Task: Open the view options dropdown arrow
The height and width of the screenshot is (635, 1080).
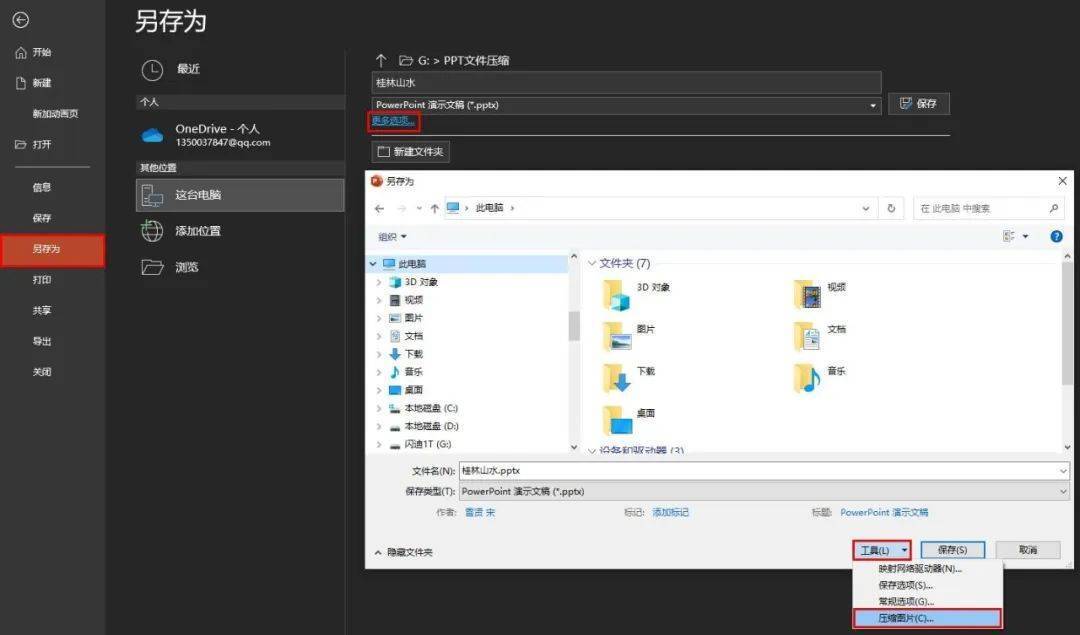Action: (x=1026, y=237)
